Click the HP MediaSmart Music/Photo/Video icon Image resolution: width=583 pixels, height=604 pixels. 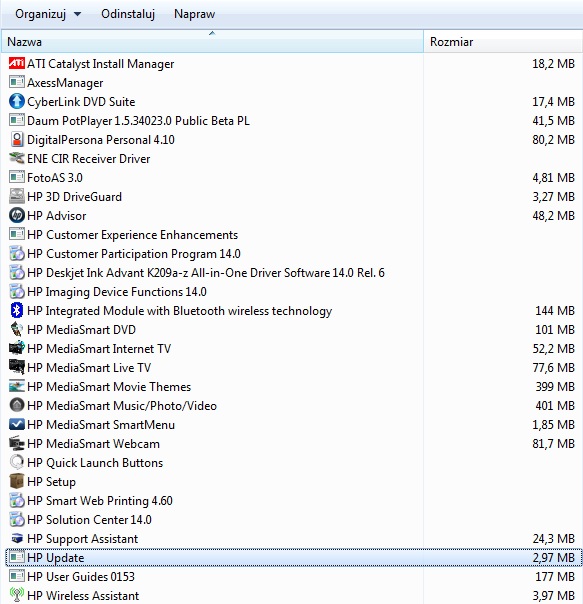coord(17,405)
